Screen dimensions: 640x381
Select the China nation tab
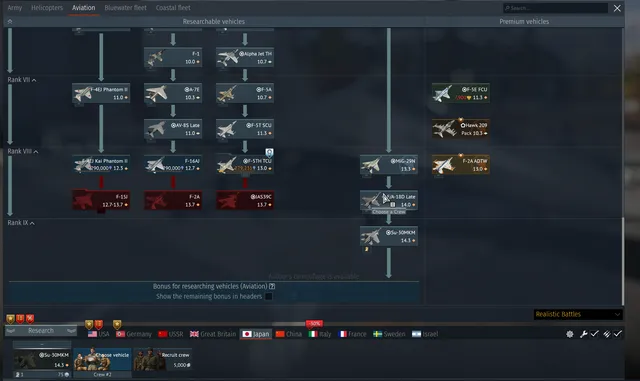click(x=289, y=334)
